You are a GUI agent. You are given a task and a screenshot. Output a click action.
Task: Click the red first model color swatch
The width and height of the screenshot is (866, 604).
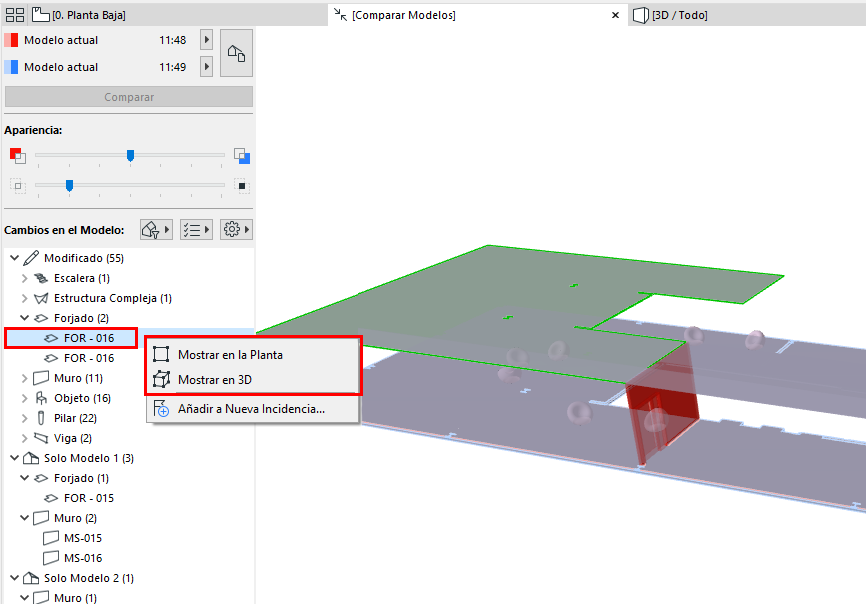[x=11, y=40]
